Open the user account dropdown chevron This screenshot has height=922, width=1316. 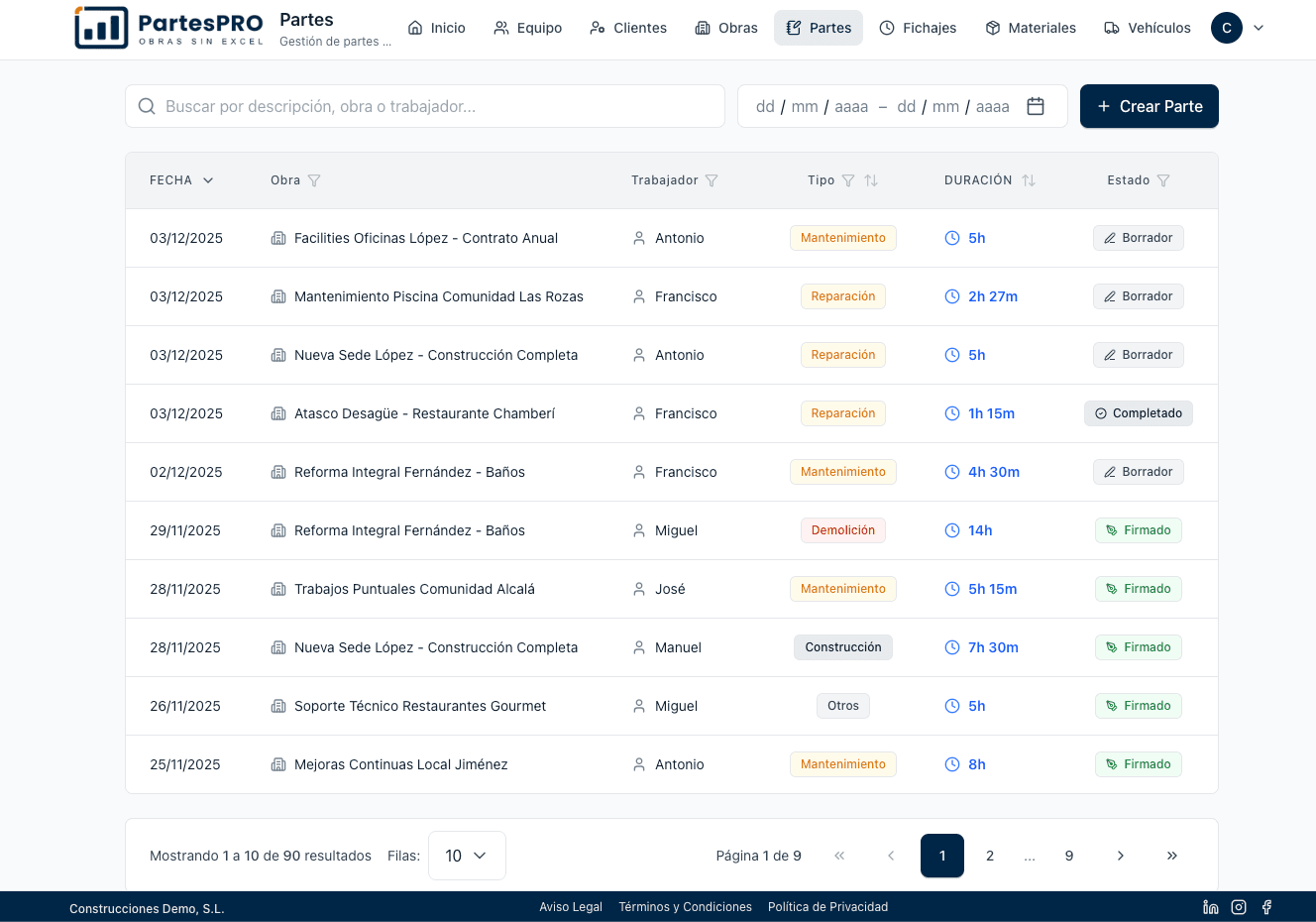1259,28
